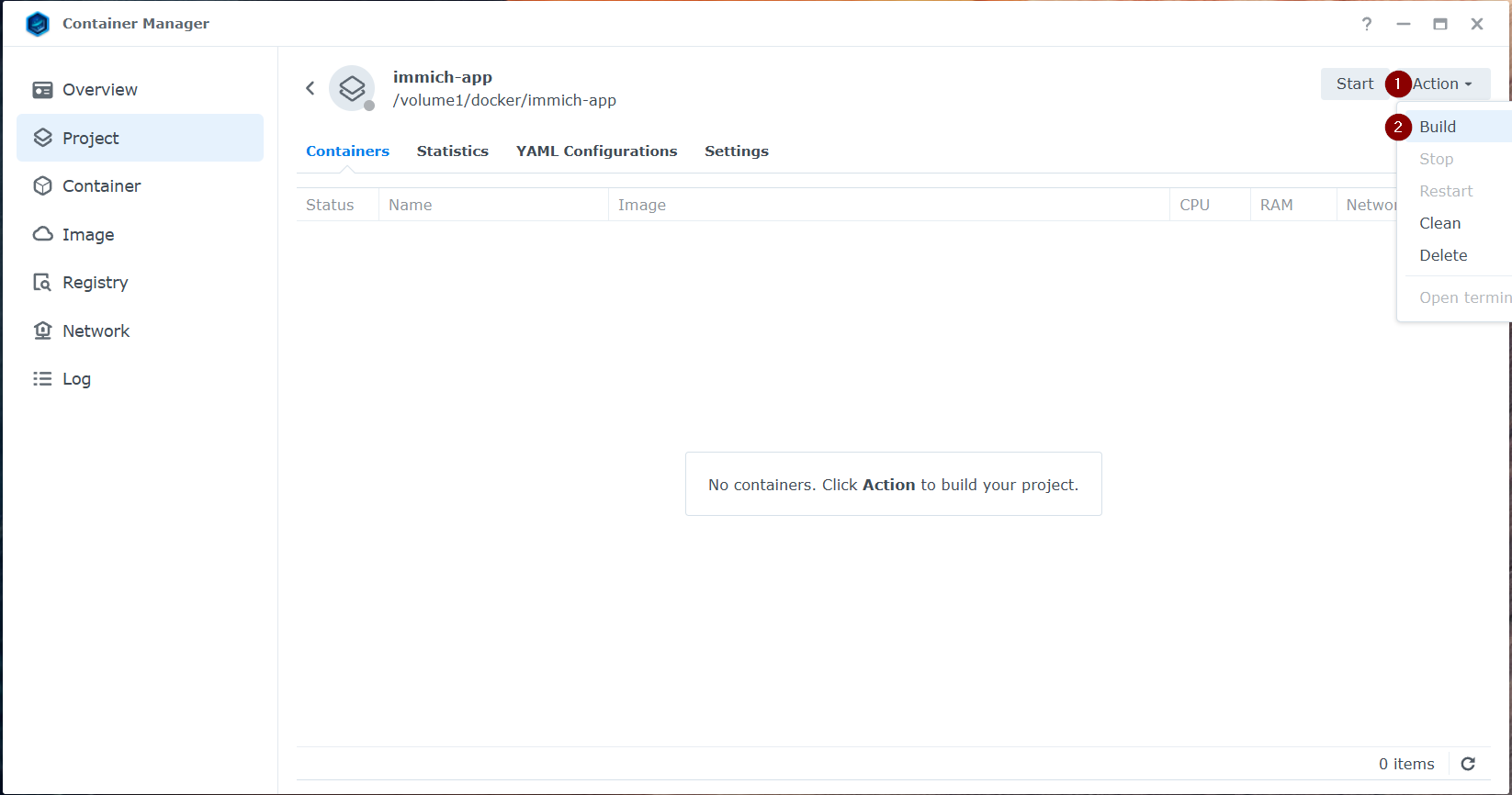Choose Build from the Action menu
Viewport: 1512px width, 795px height.
pos(1454,127)
